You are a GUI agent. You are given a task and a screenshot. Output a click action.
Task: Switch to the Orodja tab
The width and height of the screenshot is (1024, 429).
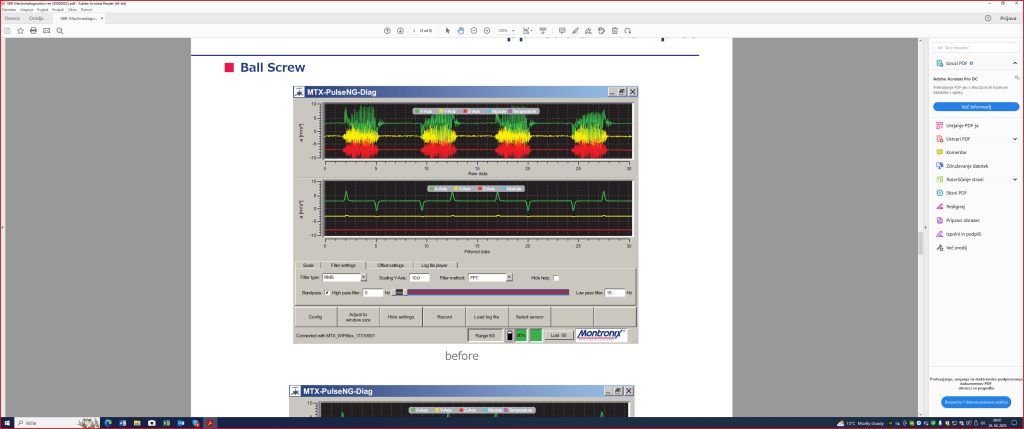coord(38,18)
